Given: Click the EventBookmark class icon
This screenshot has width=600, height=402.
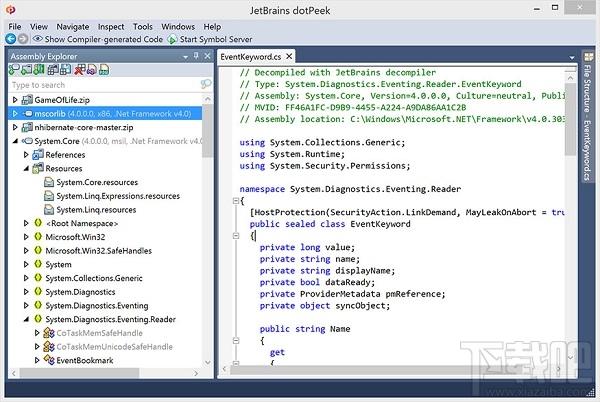Looking at the screenshot, I should click(49, 360).
